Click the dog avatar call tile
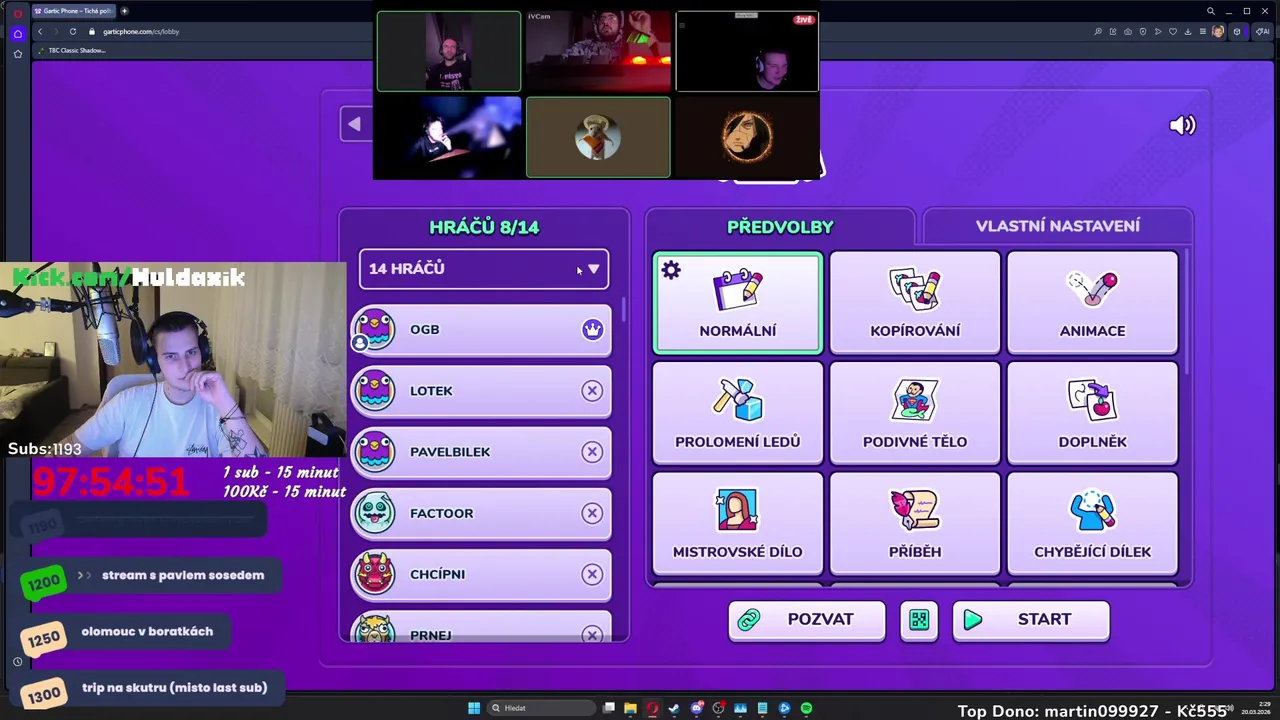The image size is (1280, 720). click(598, 137)
